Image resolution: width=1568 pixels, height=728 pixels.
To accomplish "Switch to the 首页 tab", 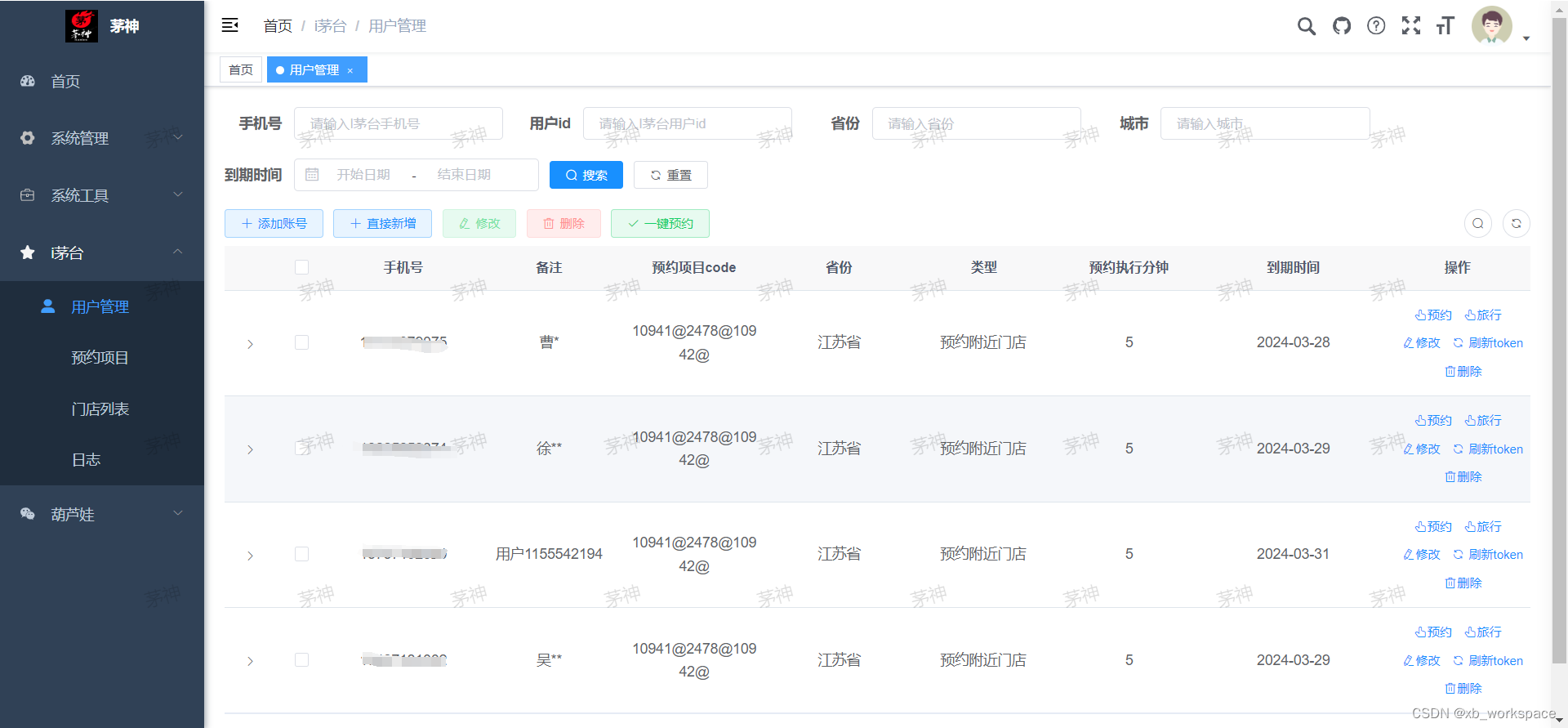I will (241, 69).
